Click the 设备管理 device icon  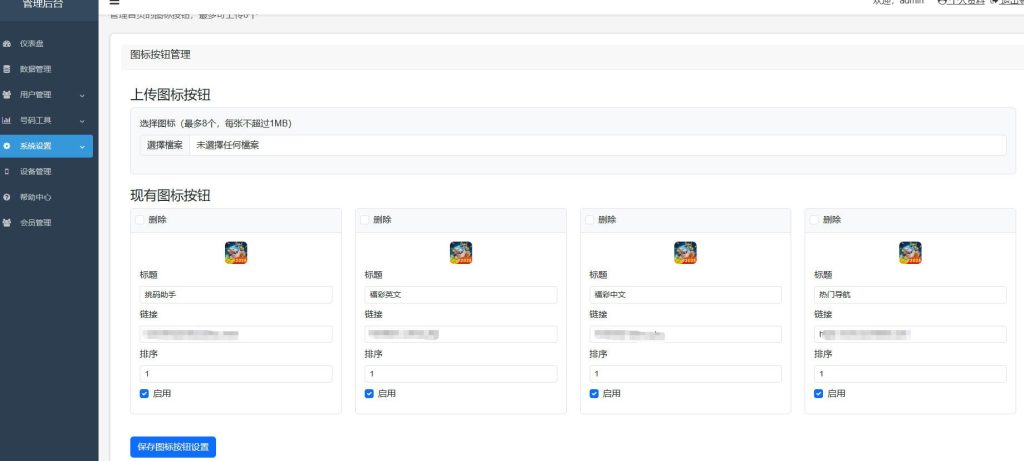click(x=7, y=172)
